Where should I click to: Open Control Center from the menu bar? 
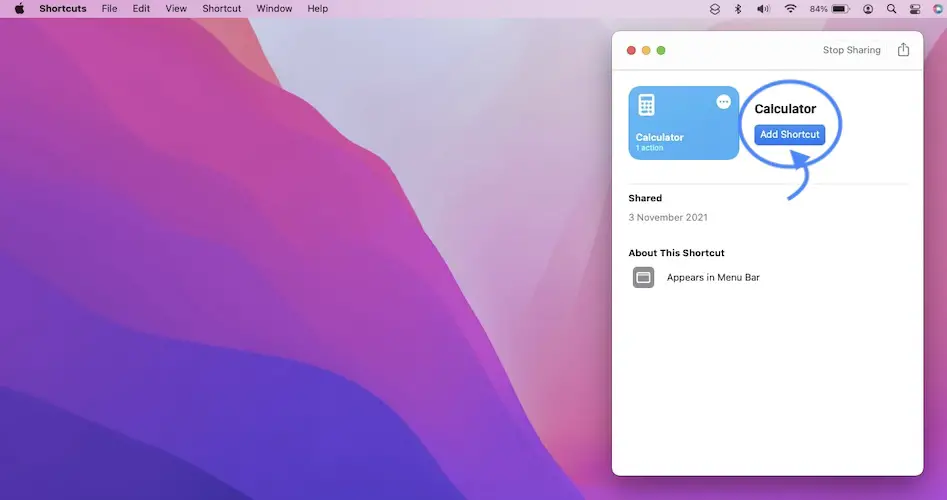point(914,9)
